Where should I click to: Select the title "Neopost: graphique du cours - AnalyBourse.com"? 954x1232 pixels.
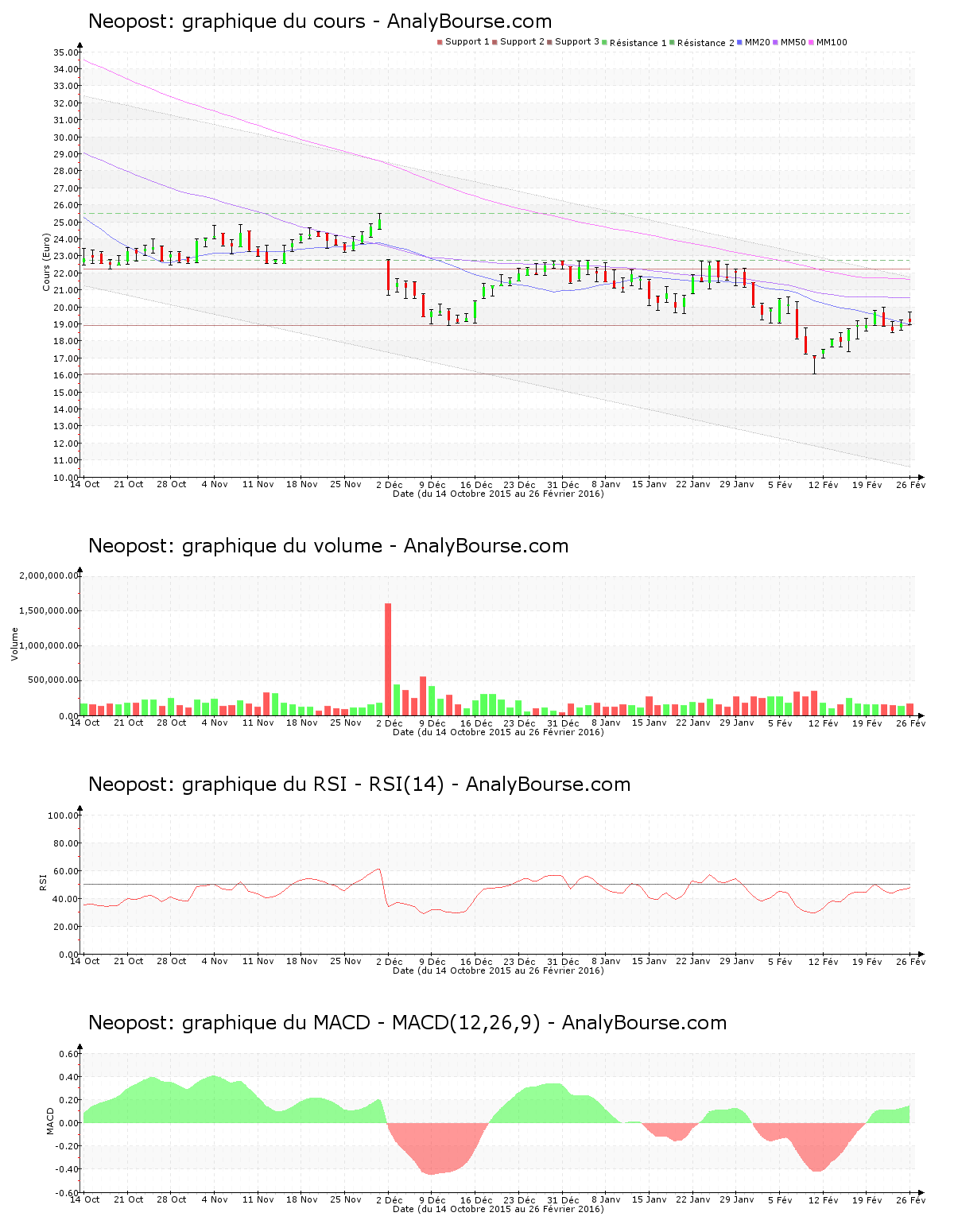coord(320,21)
